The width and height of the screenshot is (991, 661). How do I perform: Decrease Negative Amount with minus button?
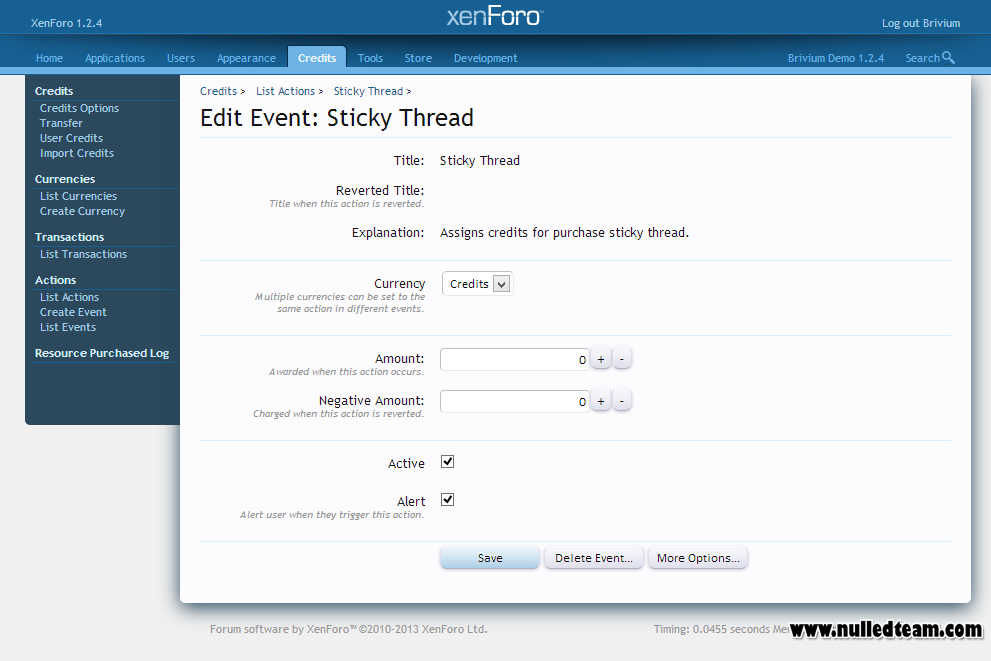(622, 401)
